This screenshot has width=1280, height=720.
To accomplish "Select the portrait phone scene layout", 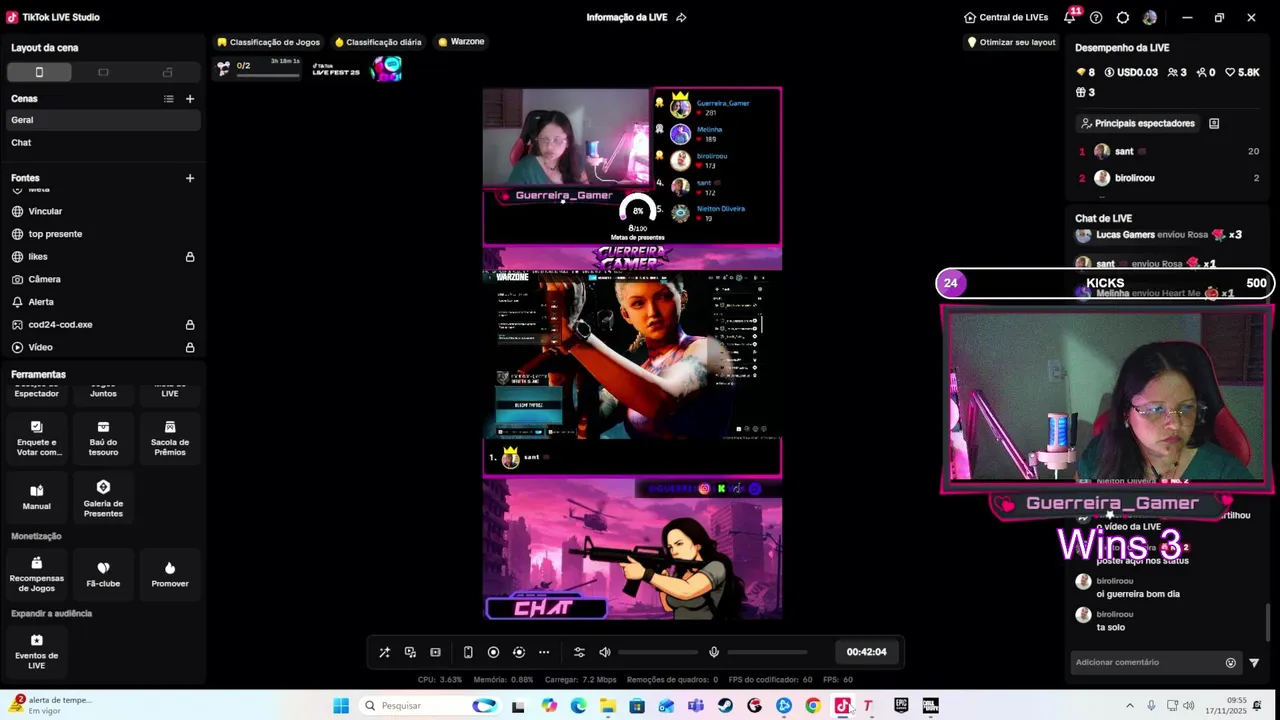I will [x=39, y=72].
